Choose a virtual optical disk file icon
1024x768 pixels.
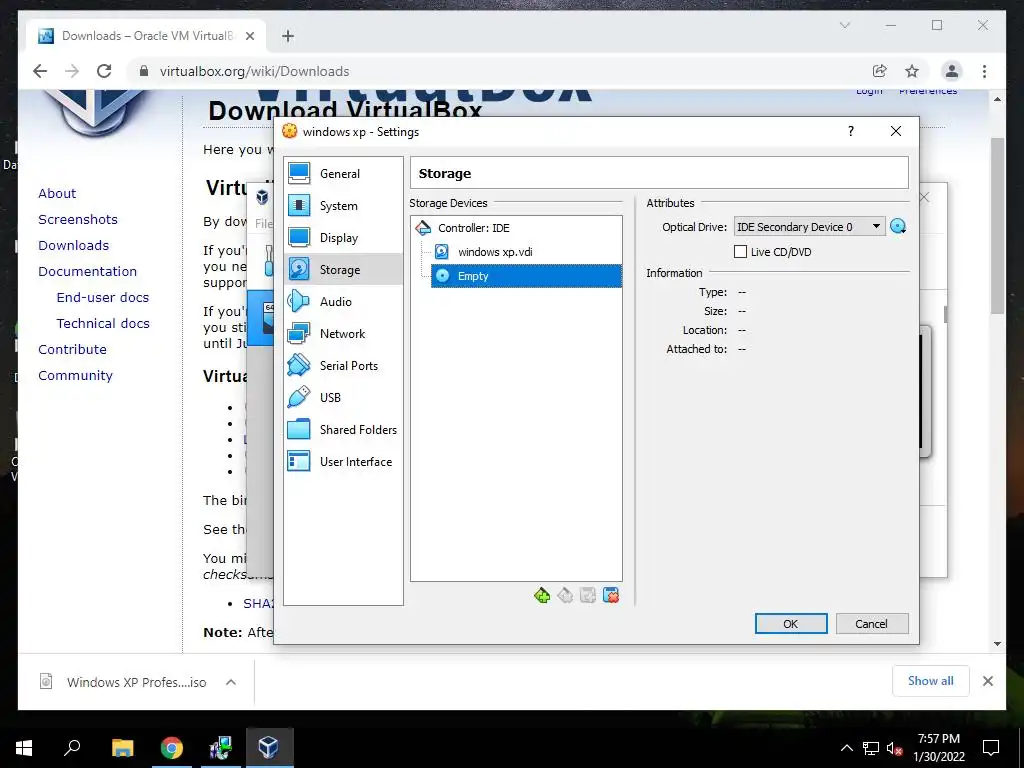click(898, 227)
